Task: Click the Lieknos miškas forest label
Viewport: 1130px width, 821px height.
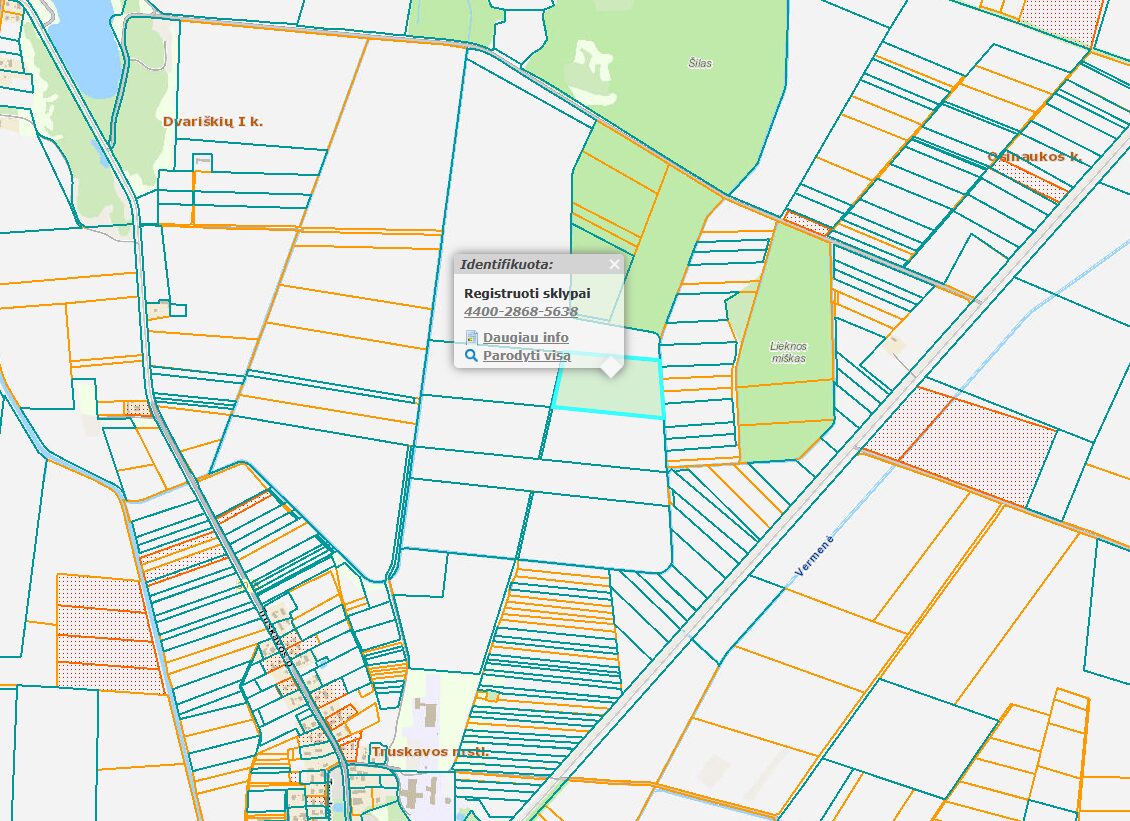Action: (788, 352)
